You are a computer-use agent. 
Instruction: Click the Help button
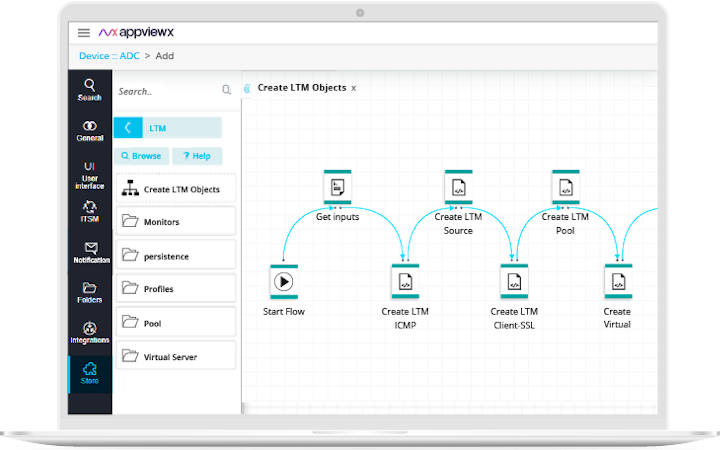tap(197, 156)
